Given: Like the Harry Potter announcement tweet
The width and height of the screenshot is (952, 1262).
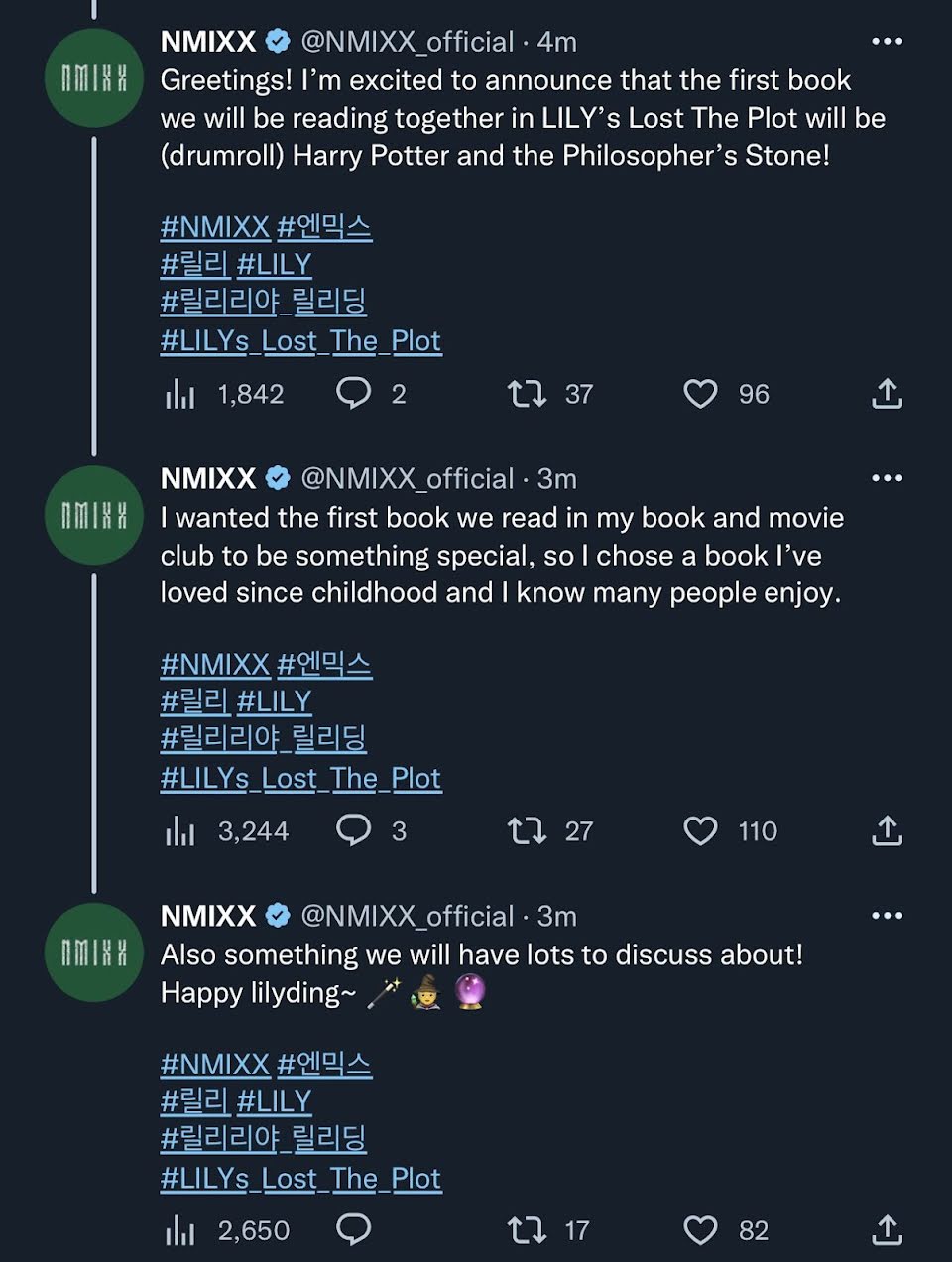Looking at the screenshot, I should [700, 394].
